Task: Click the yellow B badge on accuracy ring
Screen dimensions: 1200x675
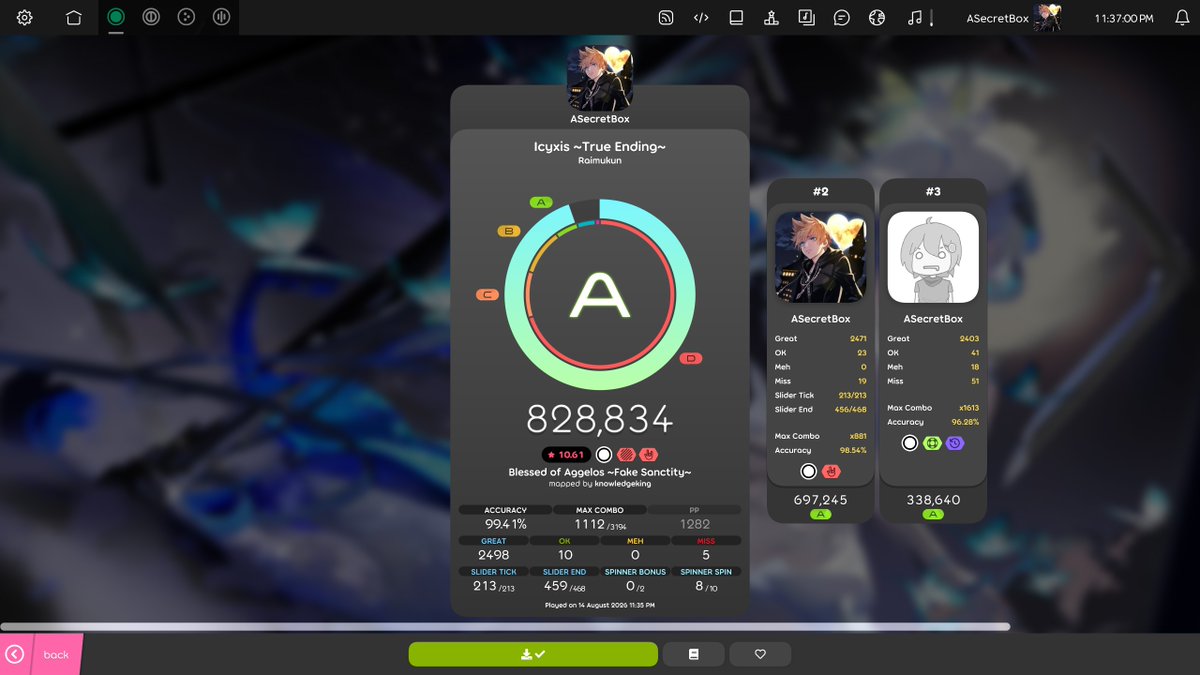Action: (509, 231)
